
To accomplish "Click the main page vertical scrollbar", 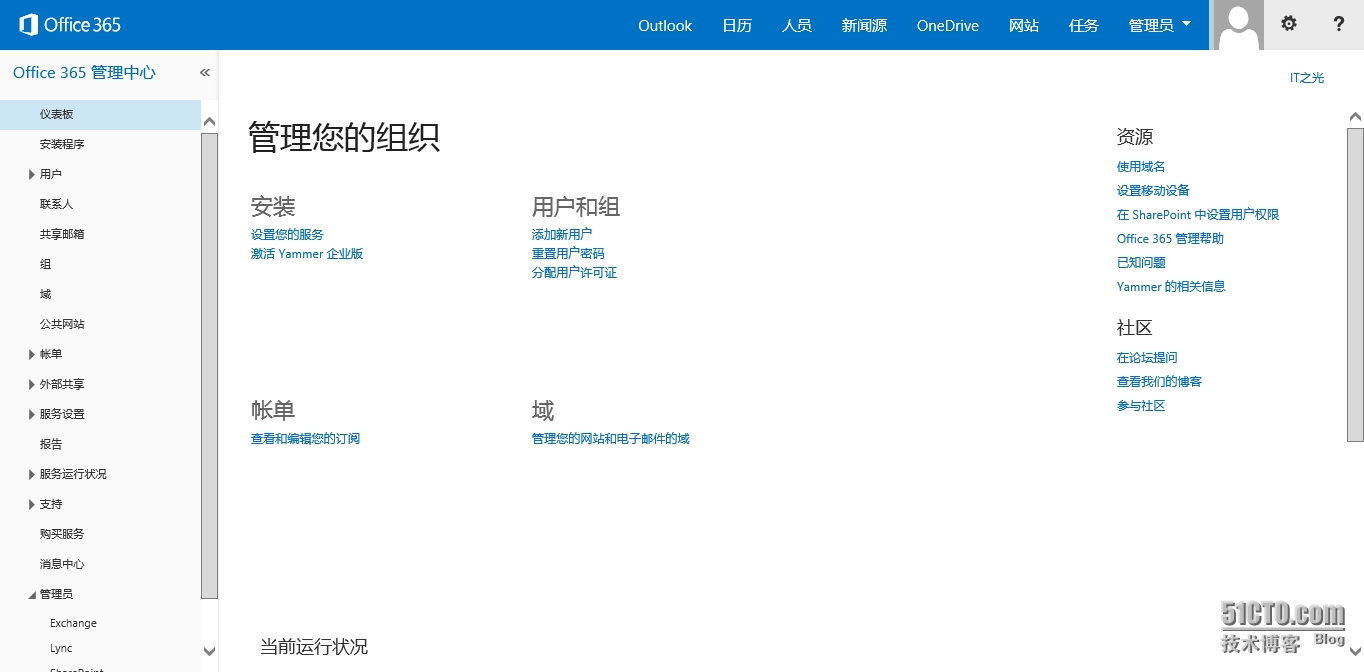I will point(1355,284).
